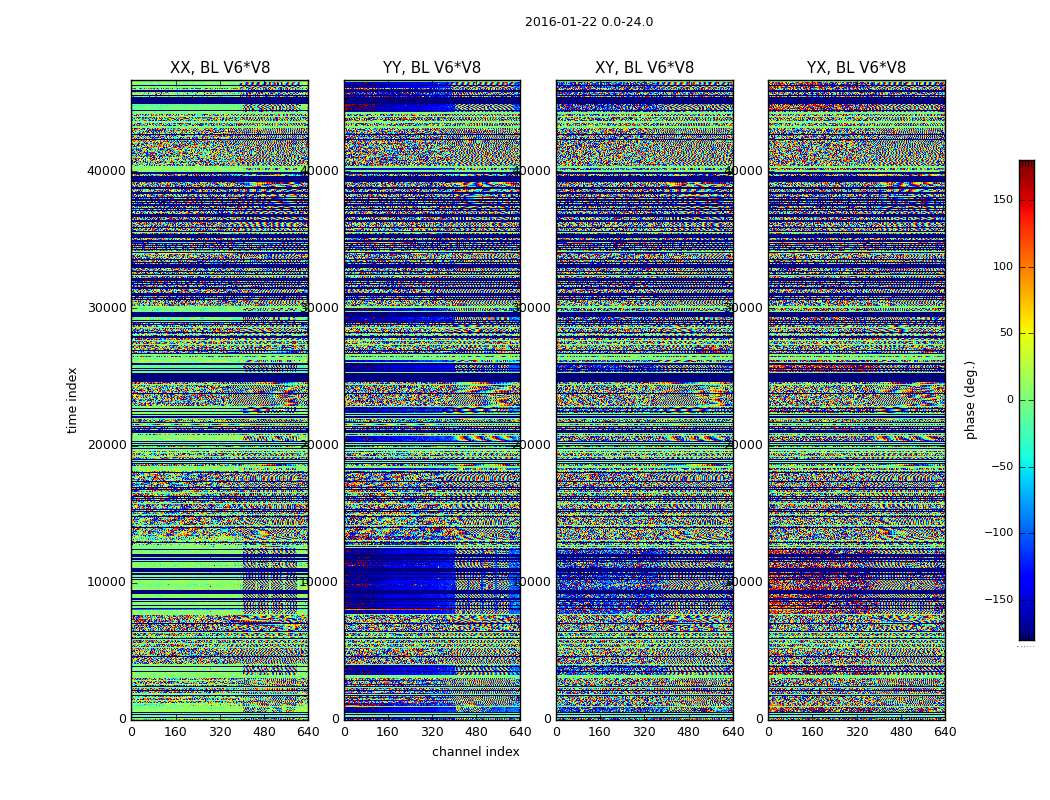Select the "XX, BL V6*V8" subplot title

[219, 68]
